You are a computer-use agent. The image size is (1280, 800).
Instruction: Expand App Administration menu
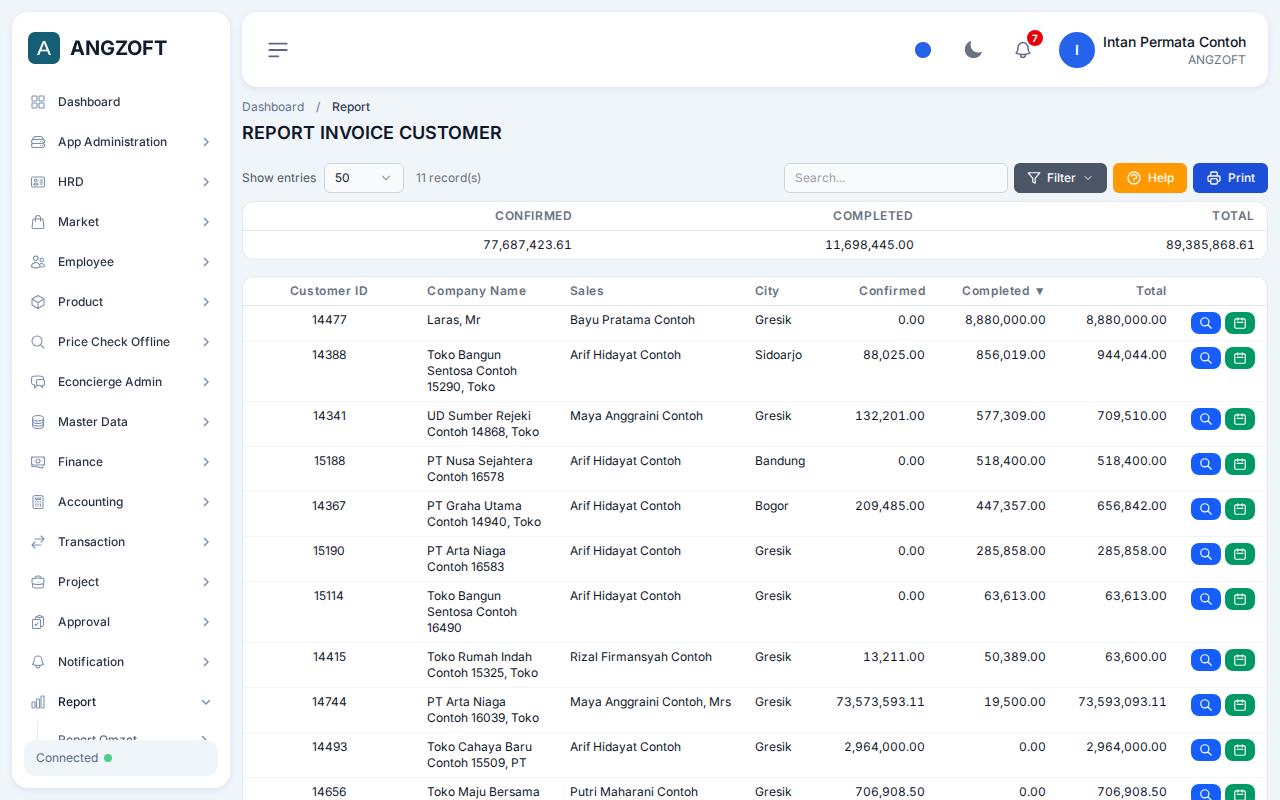pyautogui.click(x=121, y=142)
